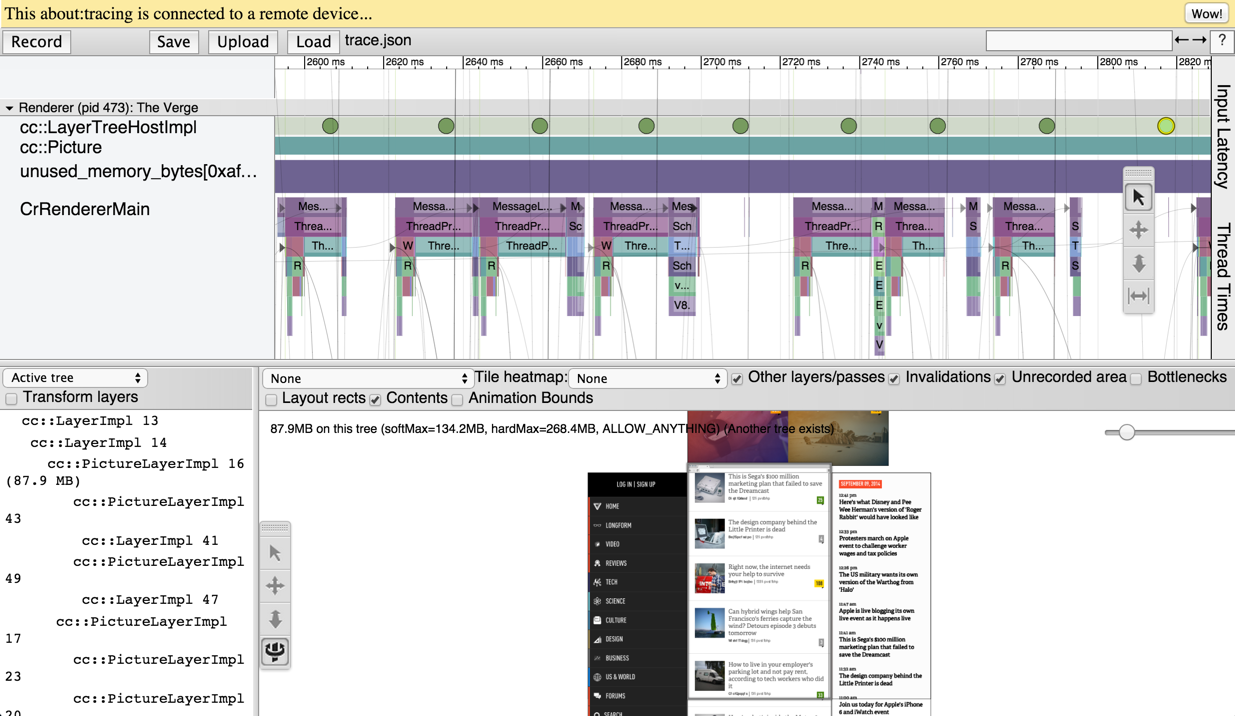Choose the layer viewer zoom tool
Screen dimensions: 1235x716
pyautogui.click(x=275, y=619)
